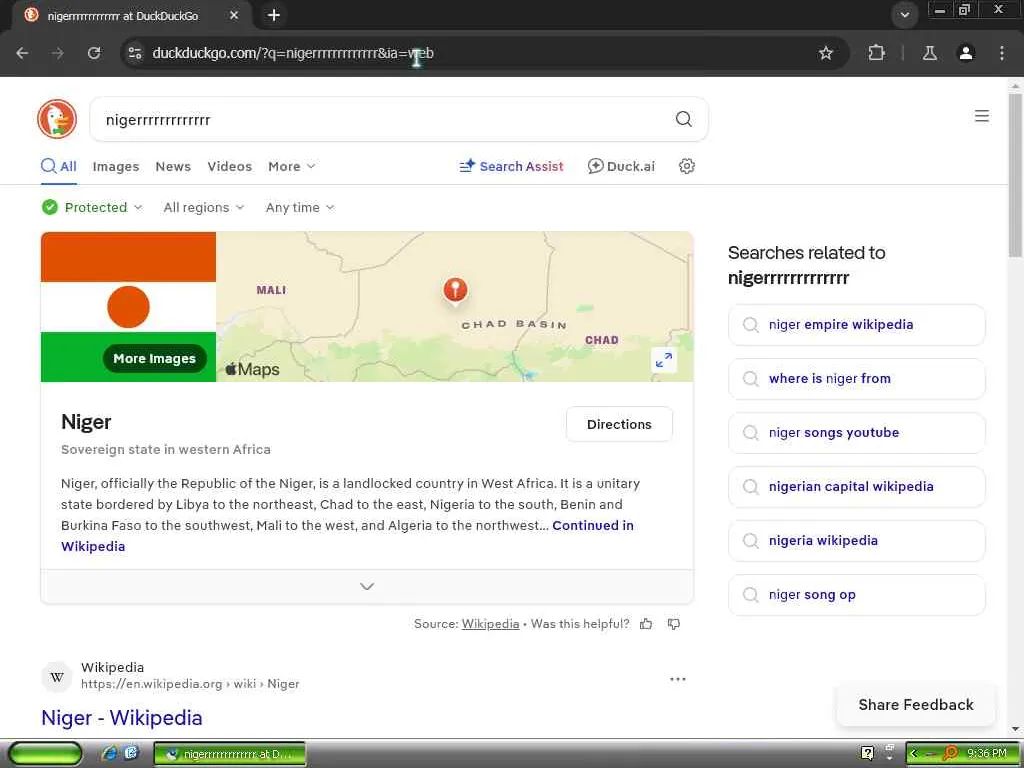This screenshot has height=768, width=1024.
Task: Click Share Feedback button
Action: tap(916, 705)
